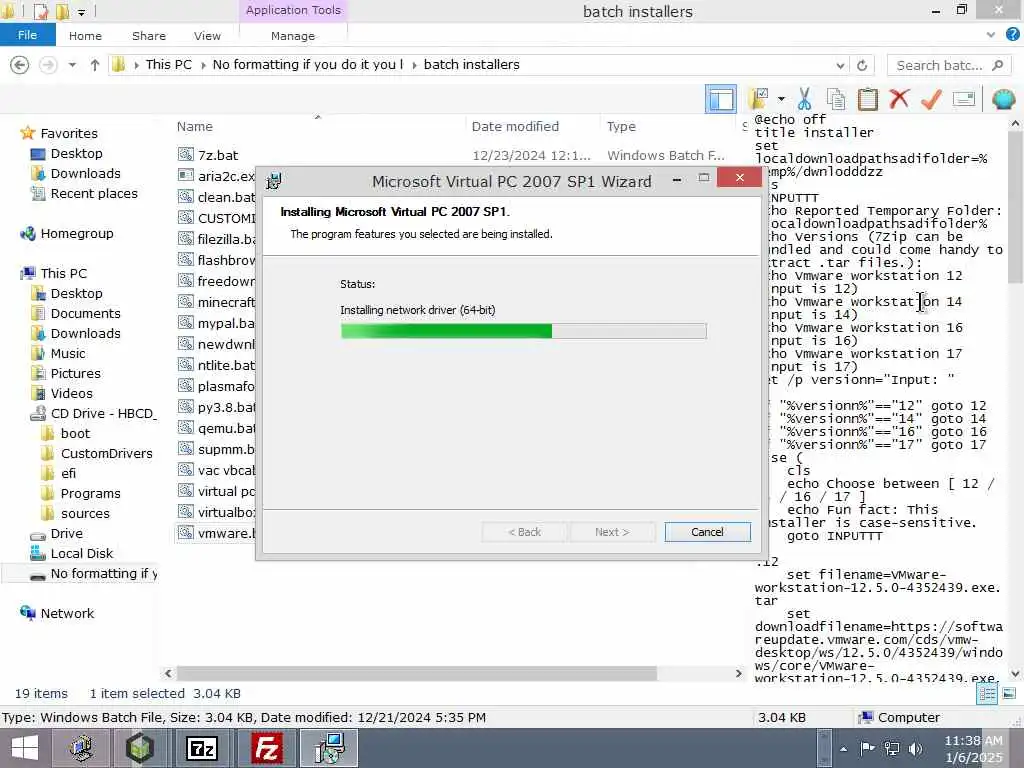Select Local Disk in navigation pane

click(x=82, y=553)
